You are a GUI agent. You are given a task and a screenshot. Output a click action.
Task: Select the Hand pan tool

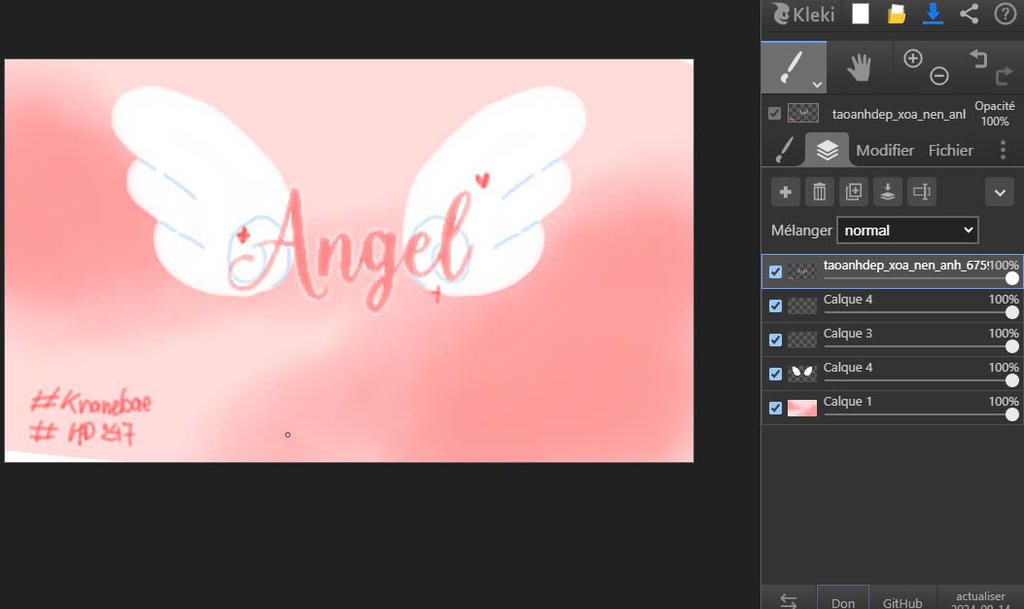tap(859, 68)
